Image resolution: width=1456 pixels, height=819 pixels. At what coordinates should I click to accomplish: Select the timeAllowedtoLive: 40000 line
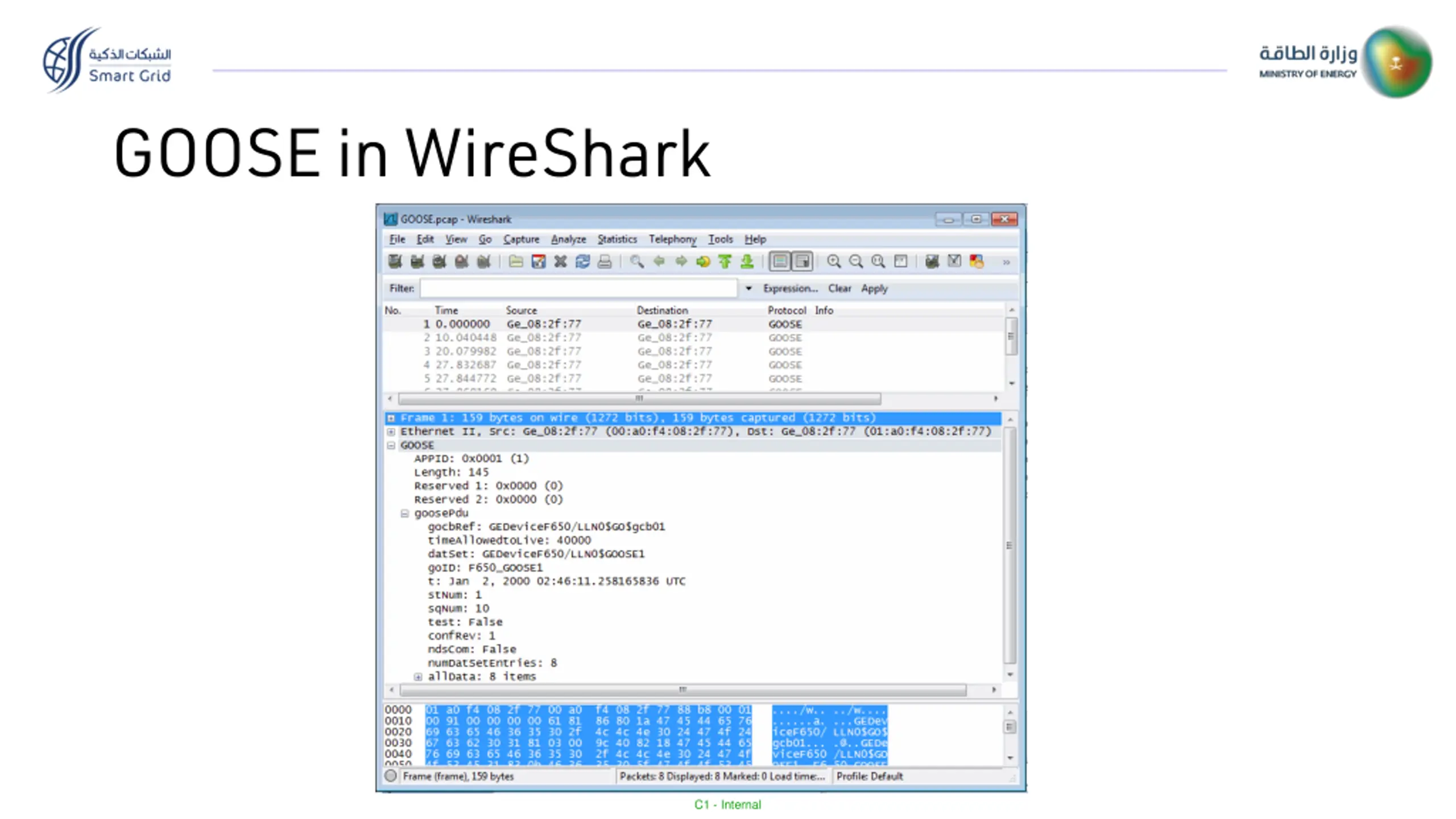509,540
